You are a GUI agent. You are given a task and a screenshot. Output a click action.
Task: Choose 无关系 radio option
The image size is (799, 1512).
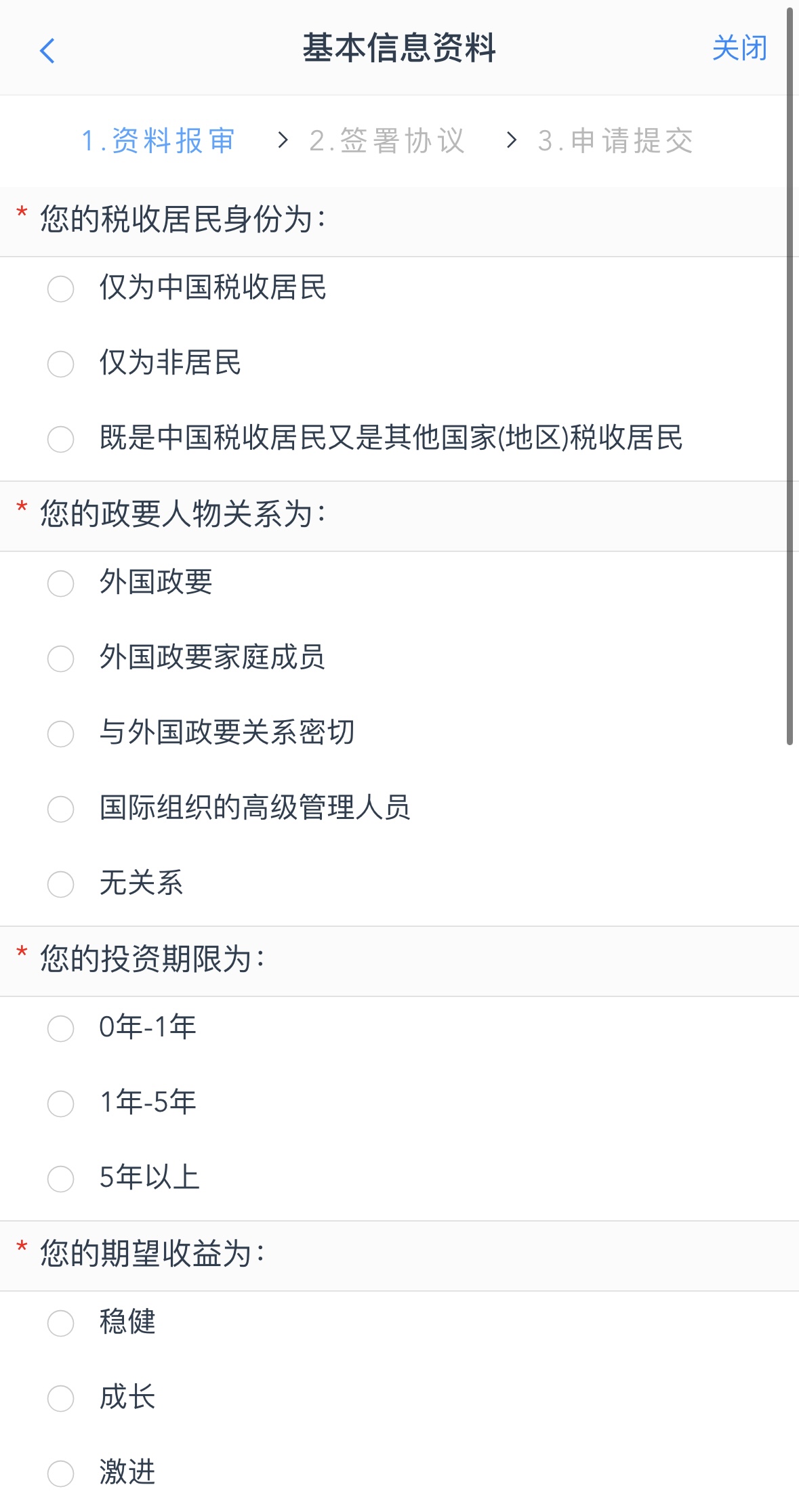[60, 884]
